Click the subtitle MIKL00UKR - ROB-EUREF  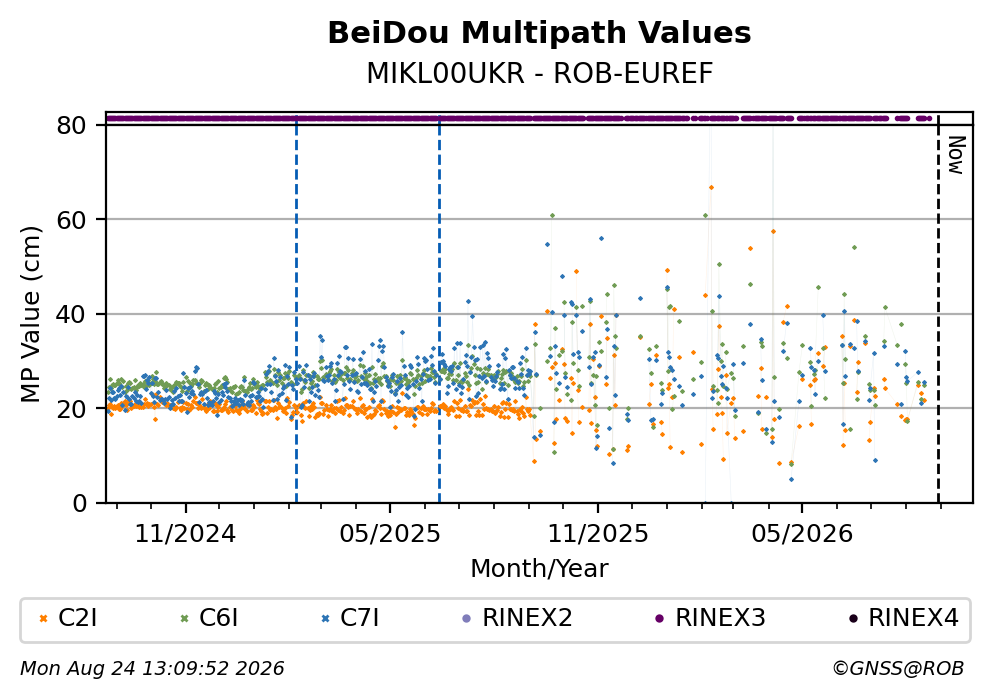click(x=540, y=73)
